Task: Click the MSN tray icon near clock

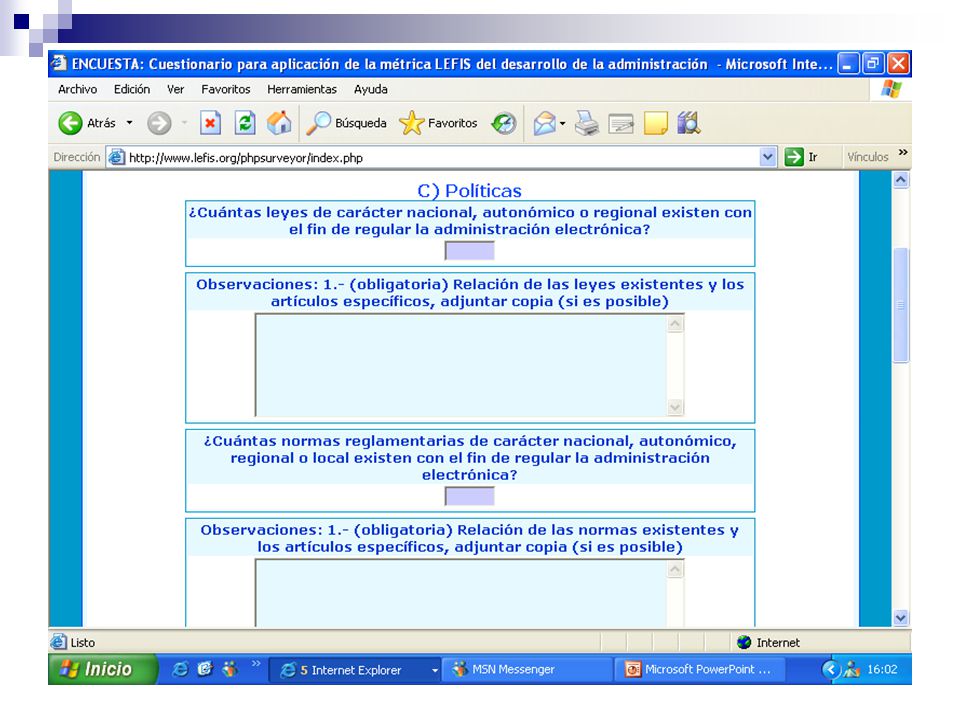Action: click(852, 670)
